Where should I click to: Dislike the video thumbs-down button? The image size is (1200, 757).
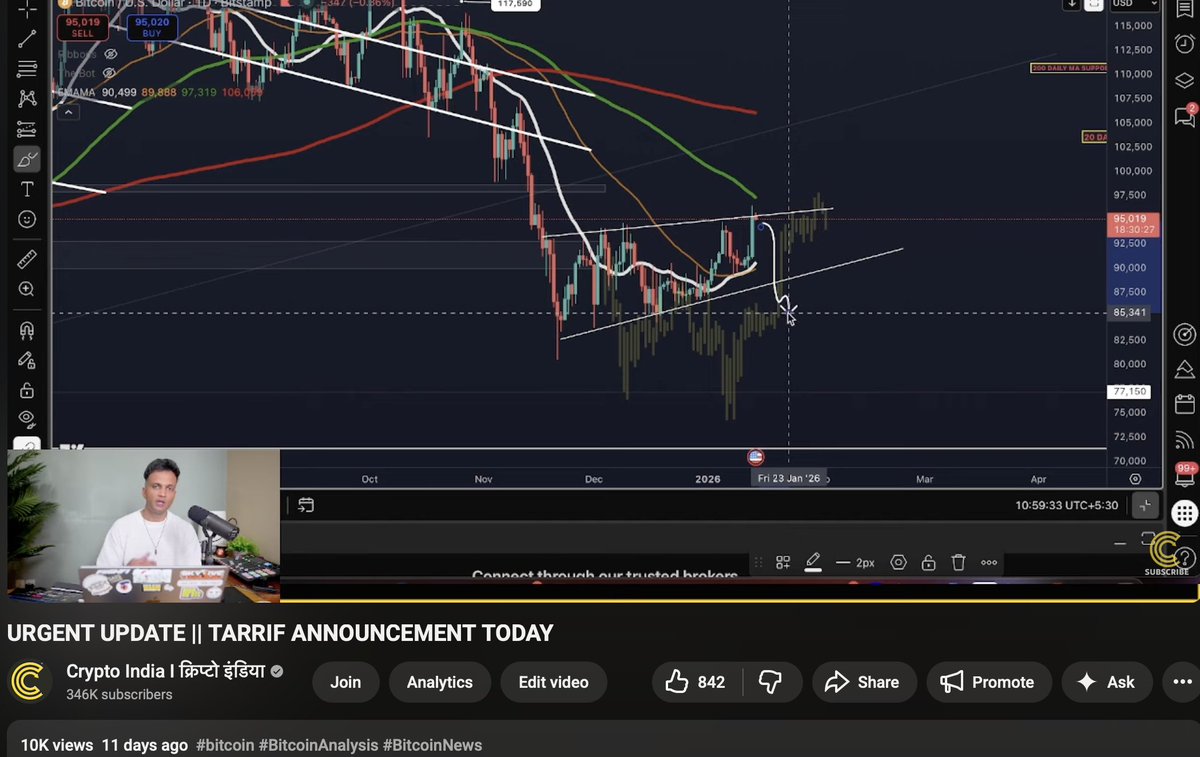(770, 682)
